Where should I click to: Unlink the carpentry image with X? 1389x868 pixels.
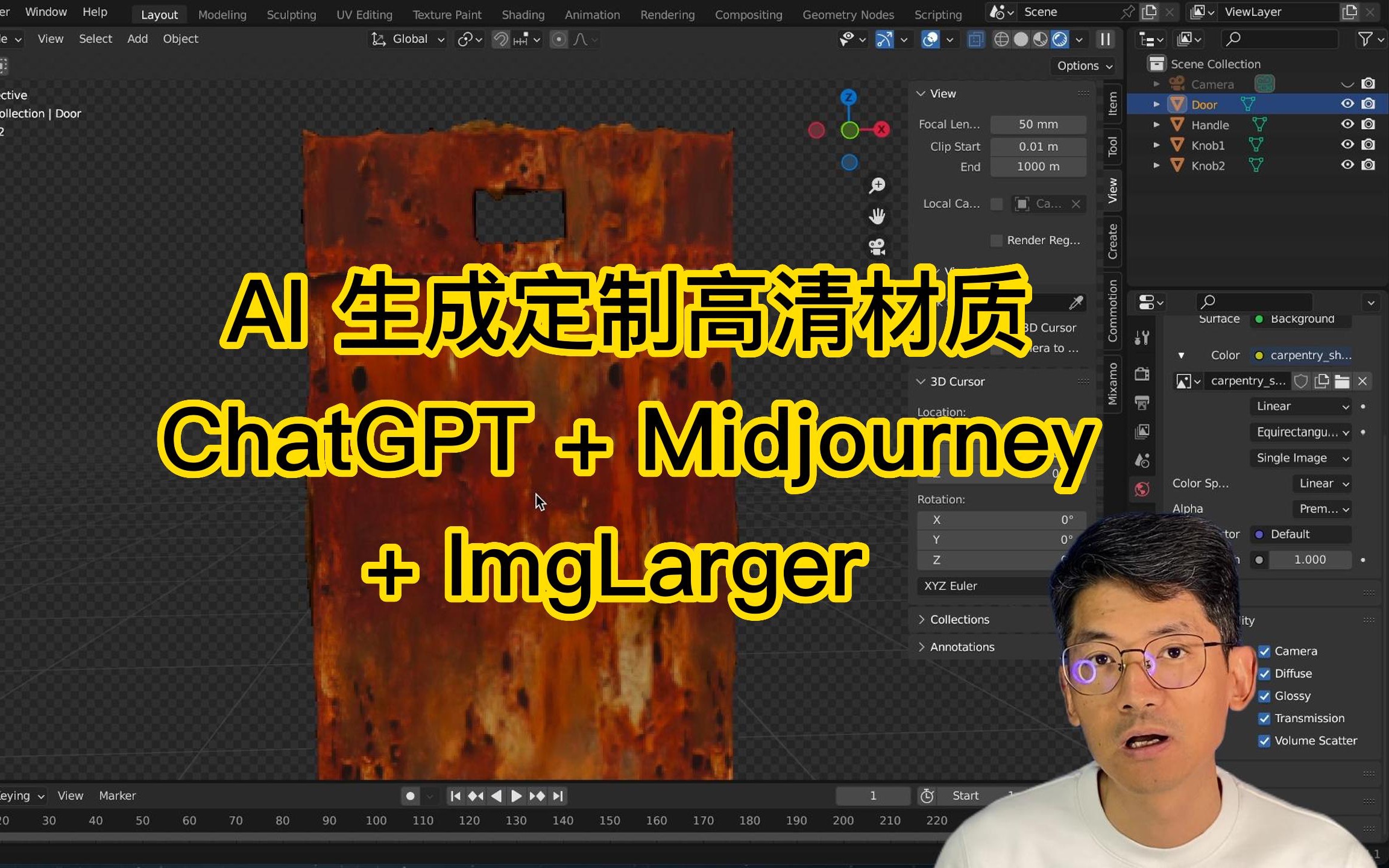point(1362,381)
